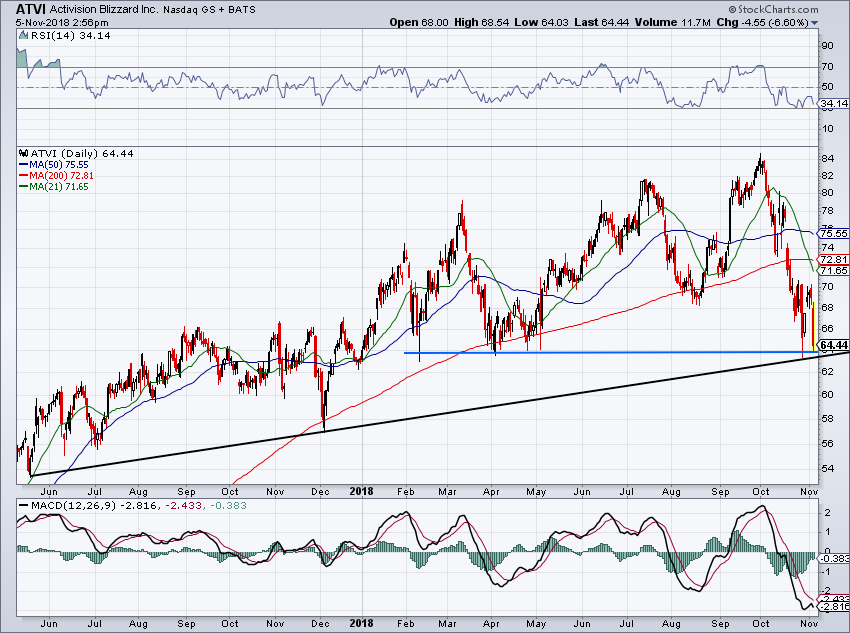The width and height of the screenshot is (850, 633).
Task: Click the High 68.54 value
Action: [x=482, y=22]
